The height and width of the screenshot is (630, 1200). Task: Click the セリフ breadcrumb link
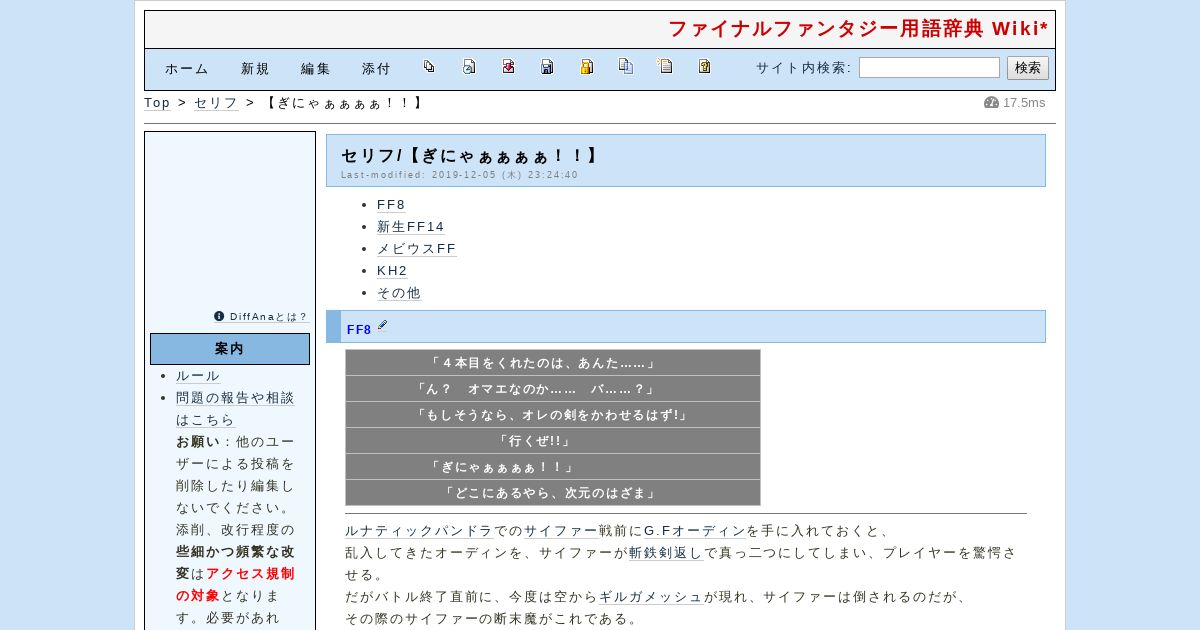[216, 103]
